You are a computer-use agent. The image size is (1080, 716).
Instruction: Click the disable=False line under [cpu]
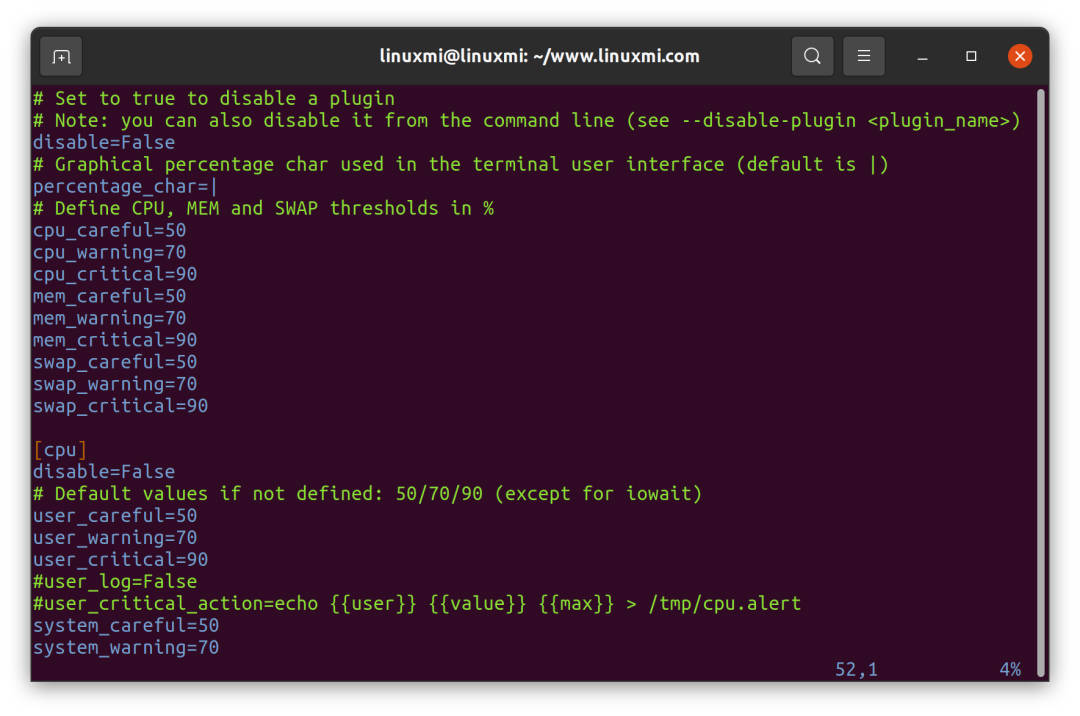(x=104, y=472)
